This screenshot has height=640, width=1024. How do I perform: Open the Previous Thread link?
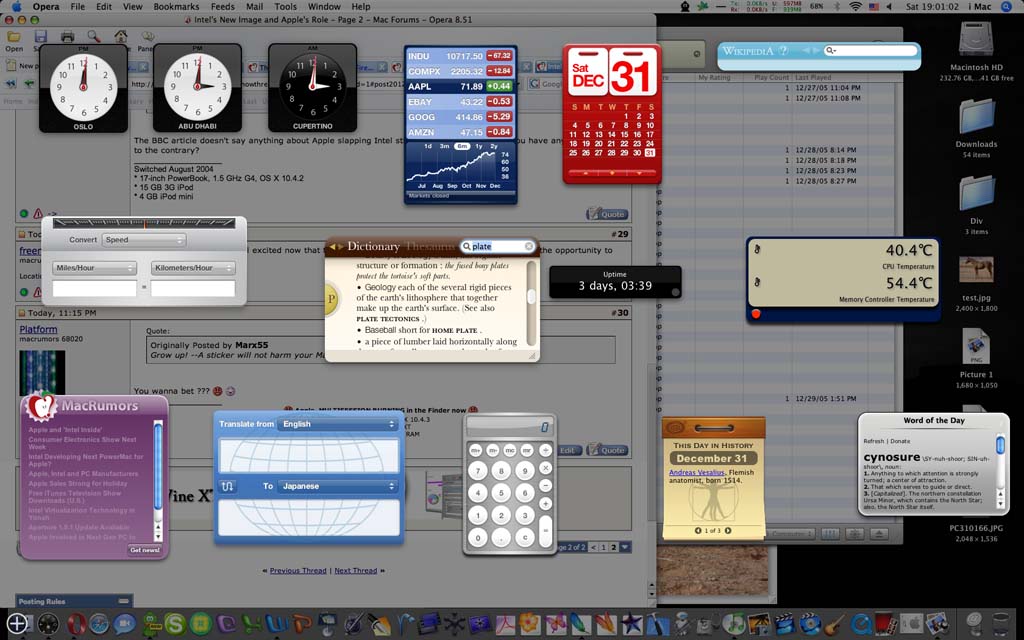click(298, 570)
